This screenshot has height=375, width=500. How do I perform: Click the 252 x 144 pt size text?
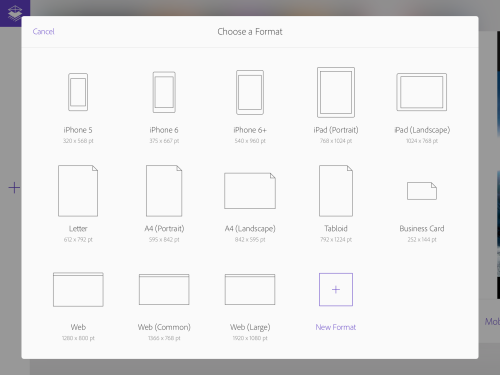(422, 239)
